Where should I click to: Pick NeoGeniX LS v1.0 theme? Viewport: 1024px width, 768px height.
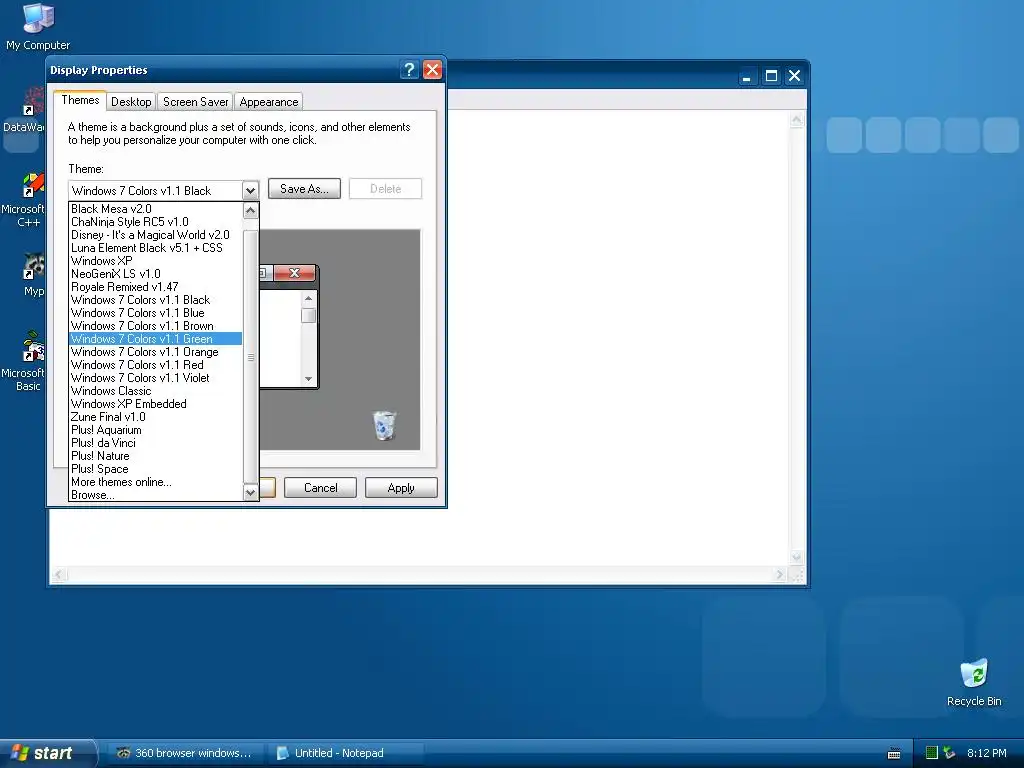coord(155,274)
